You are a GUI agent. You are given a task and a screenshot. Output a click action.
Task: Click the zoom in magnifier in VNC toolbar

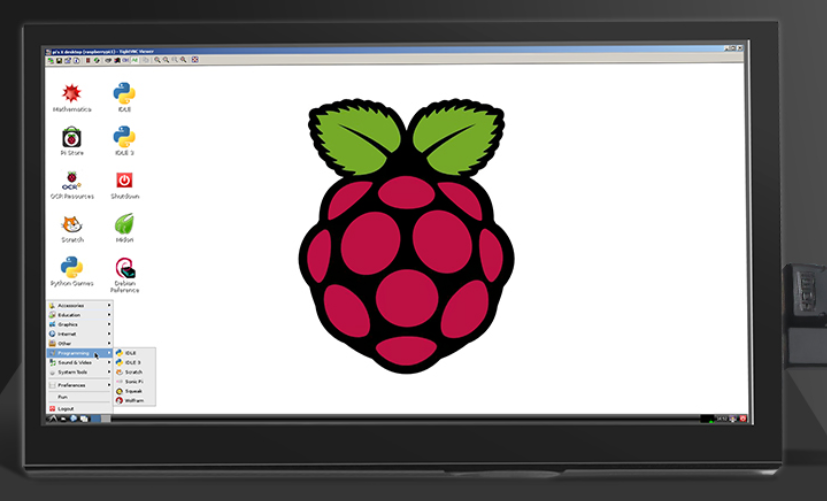click(156, 60)
